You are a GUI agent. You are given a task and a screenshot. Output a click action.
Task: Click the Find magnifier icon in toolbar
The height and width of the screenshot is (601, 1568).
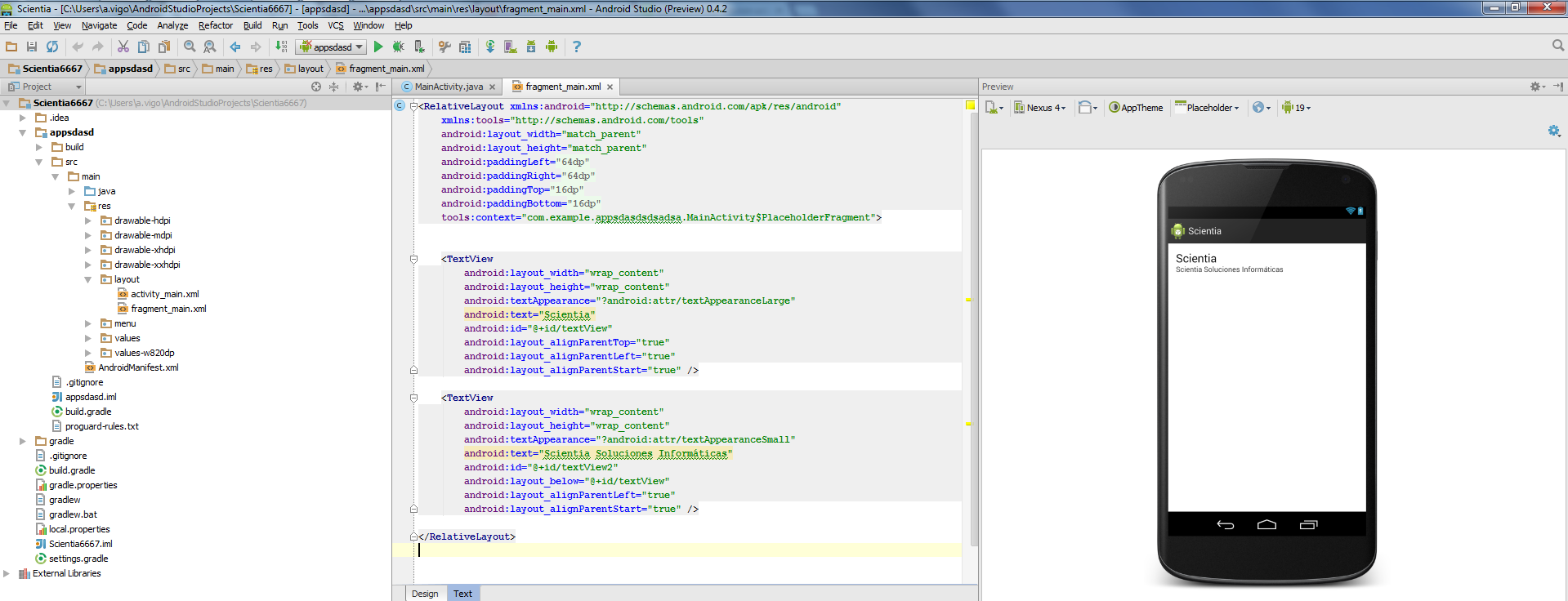click(190, 47)
